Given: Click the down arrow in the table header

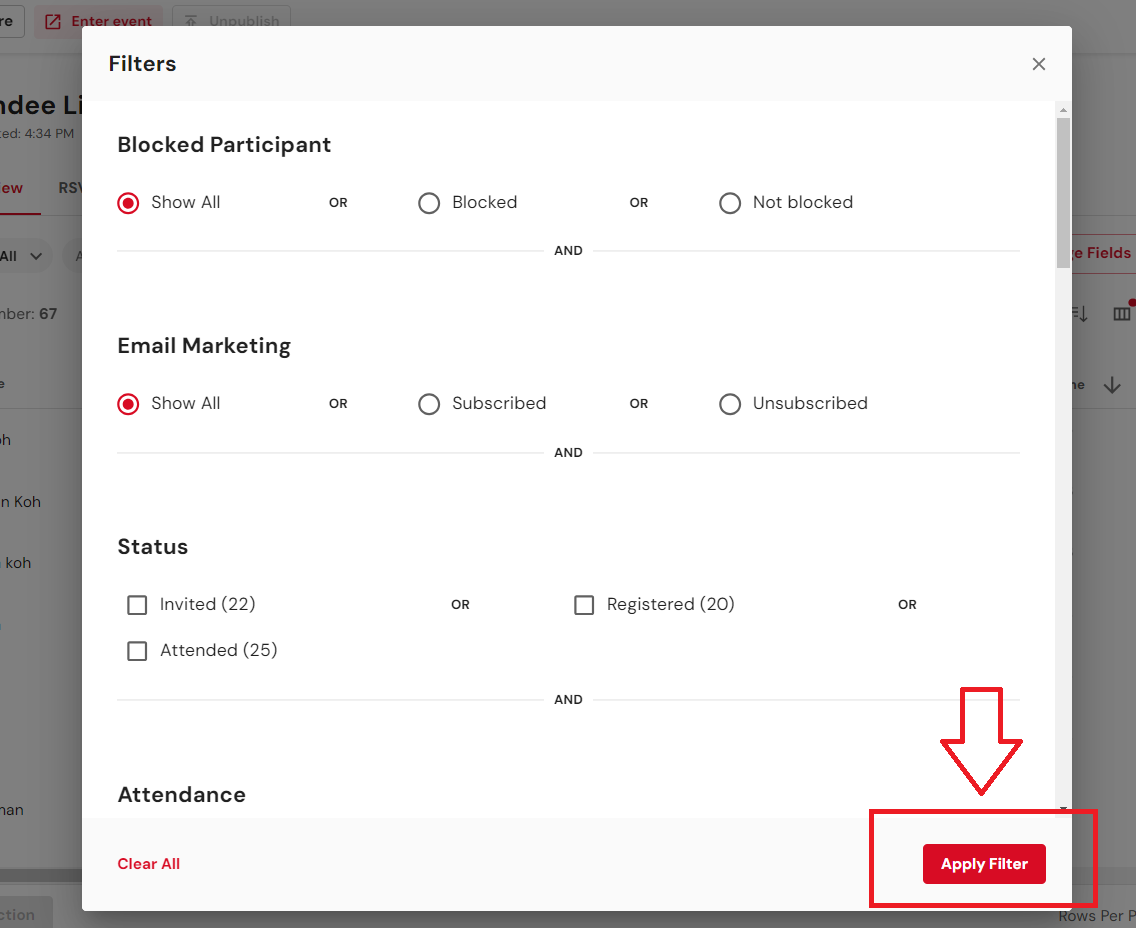Looking at the screenshot, I should click(1112, 385).
